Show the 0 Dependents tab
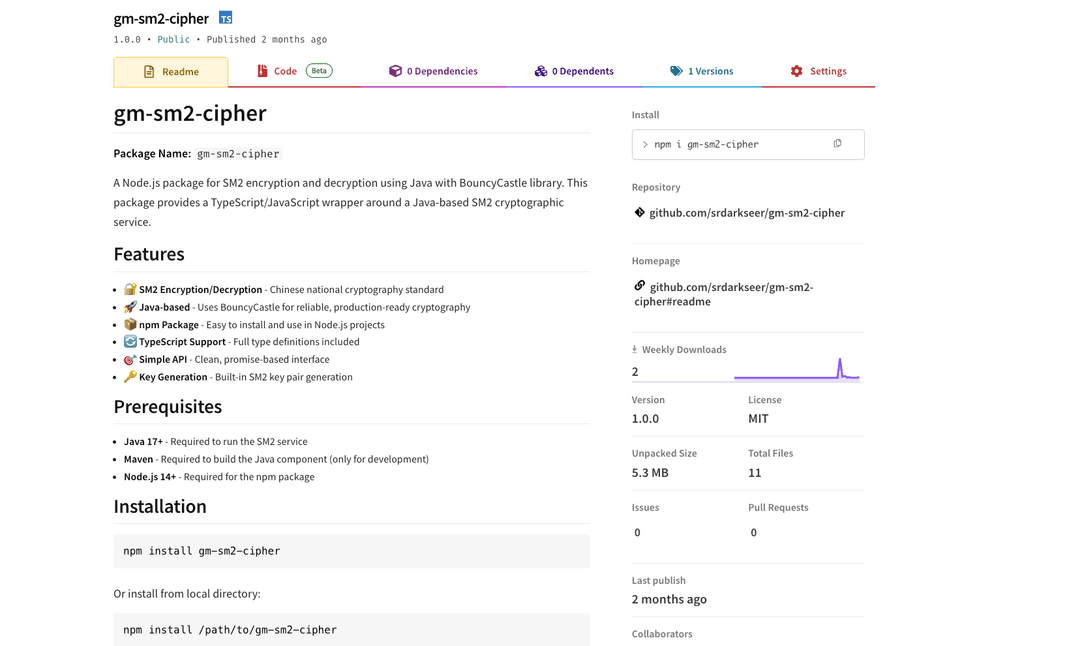The image size is (1080, 646). (x=581, y=71)
